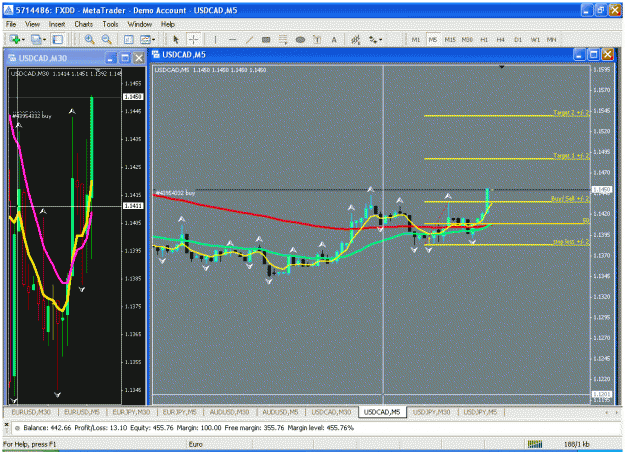Open the View menu
The height and width of the screenshot is (452, 625).
point(32,24)
